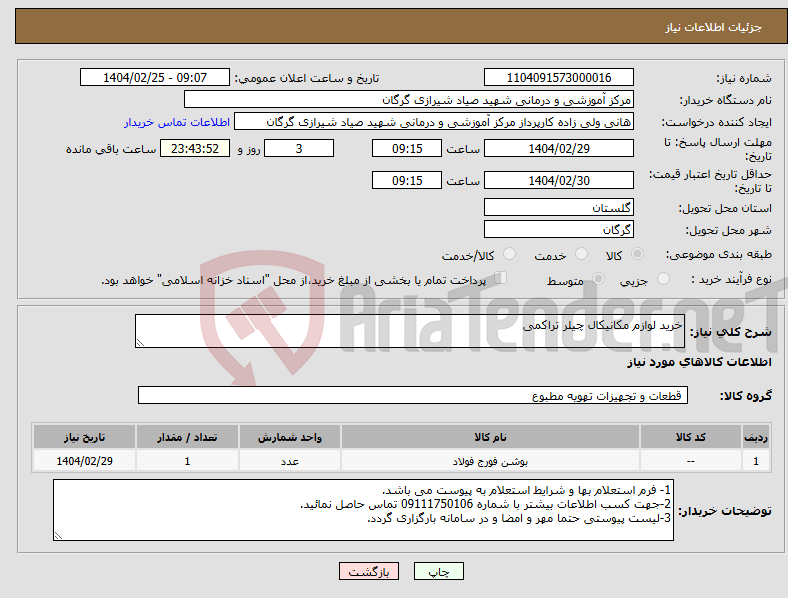Image resolution: width=788 pixels, height=598 pixels.
Task: Click the بازگشت back button
Action: pos(369,571)
